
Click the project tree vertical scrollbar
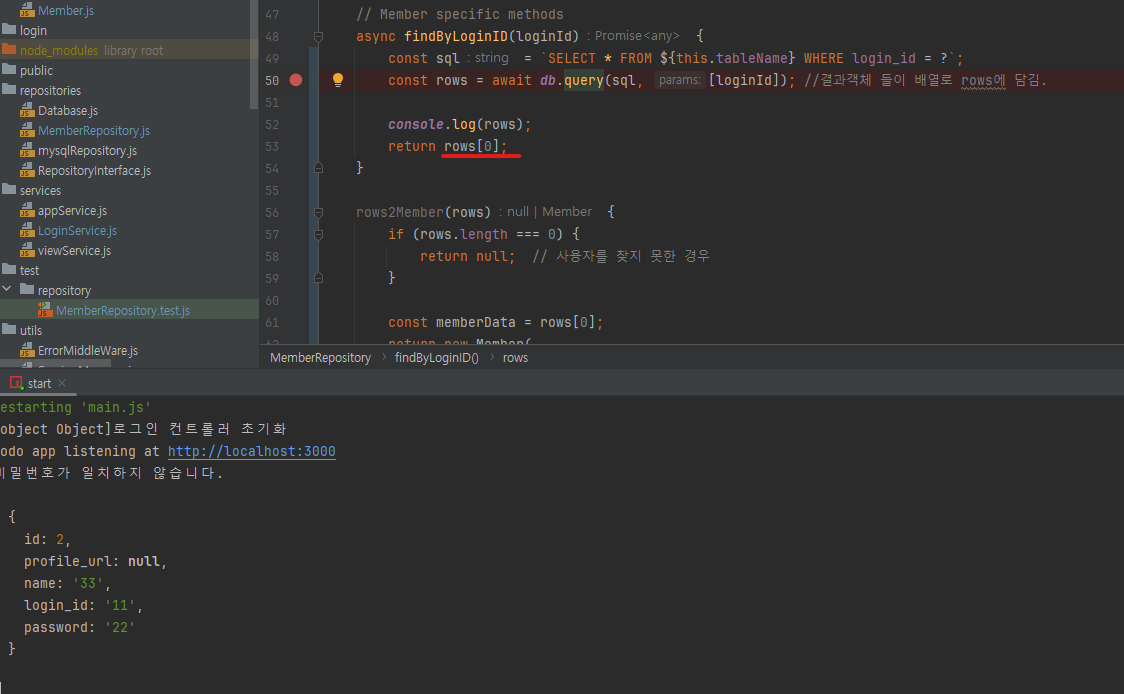(254, 55)
